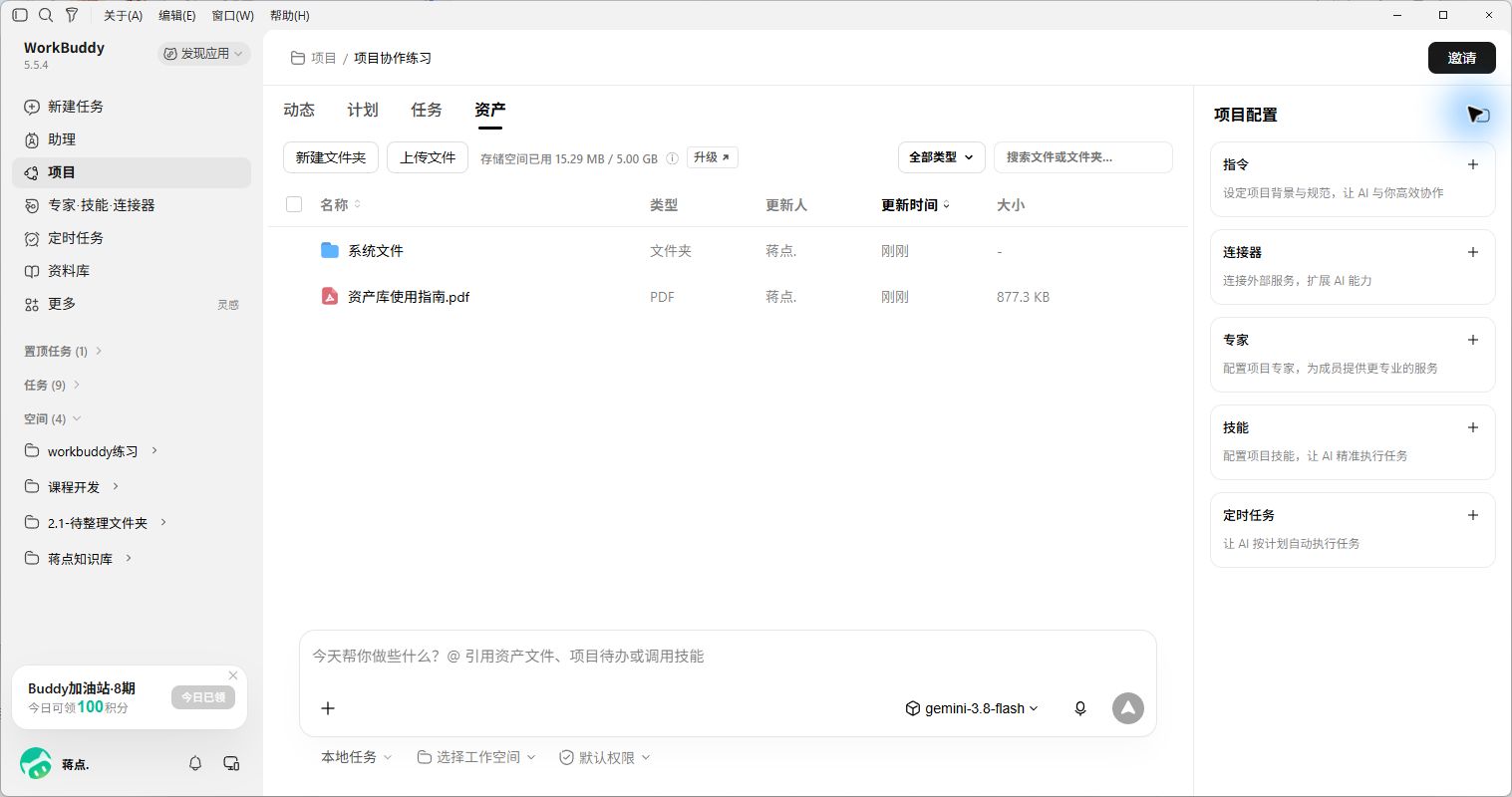Open the 全部类型 filter dropdown
Screen dimensions: 1512x797
pyautogui.click(x=942, y=157)
